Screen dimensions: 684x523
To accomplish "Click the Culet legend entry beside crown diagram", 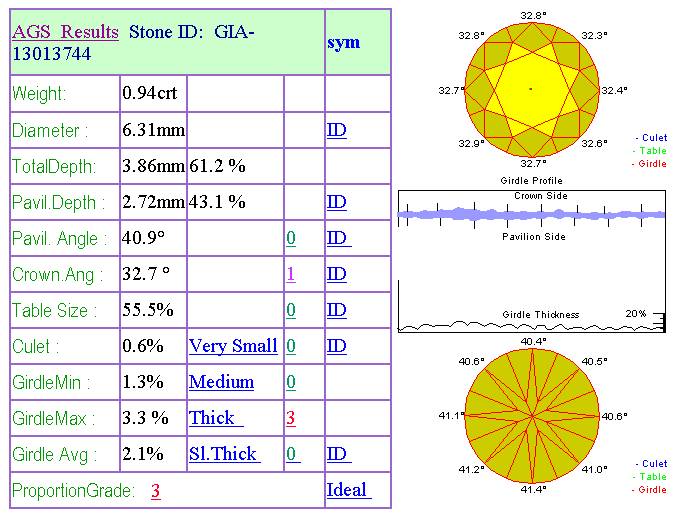I will pos(651,138).
